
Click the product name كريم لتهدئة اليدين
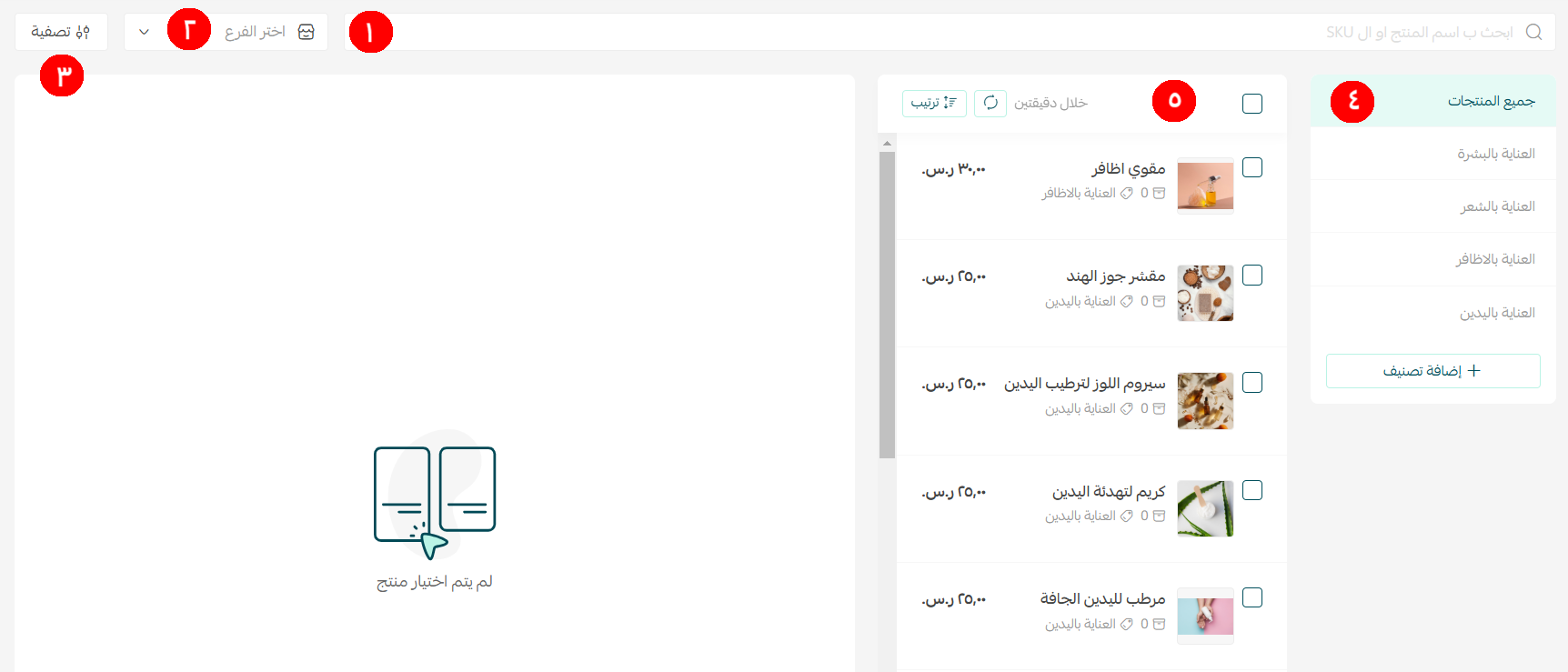[x=1109, y=491]
